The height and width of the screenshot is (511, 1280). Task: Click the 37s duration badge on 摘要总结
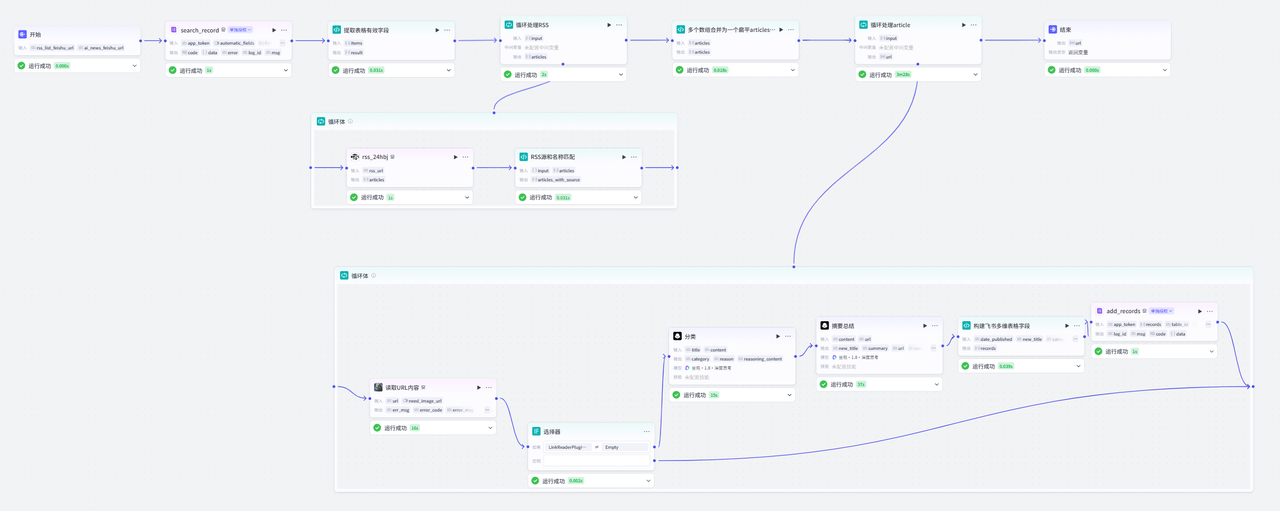click(x=861, y=384)
